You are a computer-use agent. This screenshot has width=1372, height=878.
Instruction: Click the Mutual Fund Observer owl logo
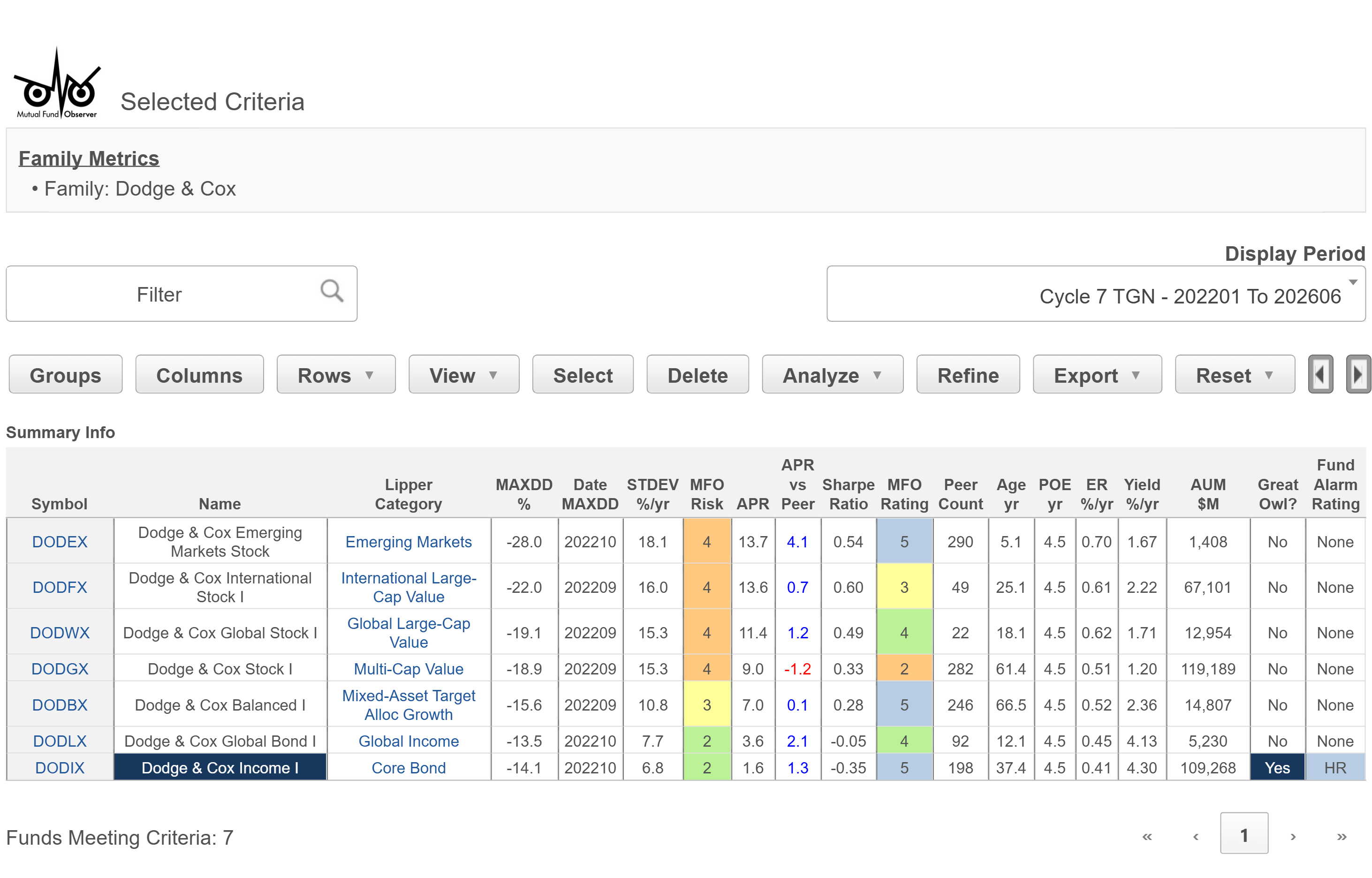tap(57, 83)
